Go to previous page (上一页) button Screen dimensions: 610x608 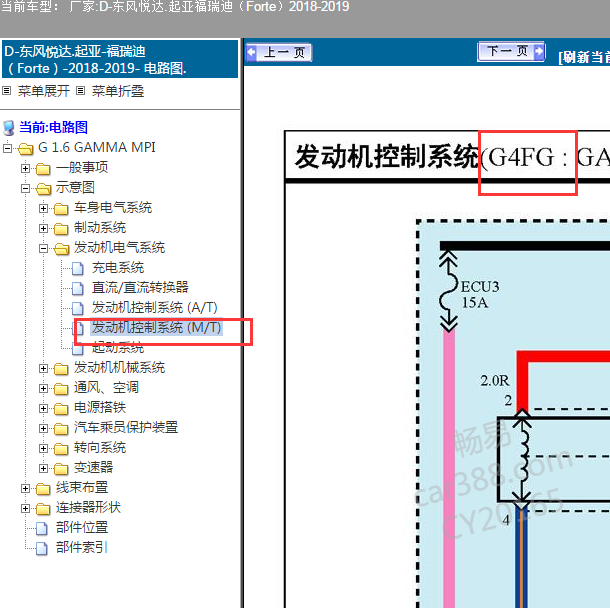279,53
